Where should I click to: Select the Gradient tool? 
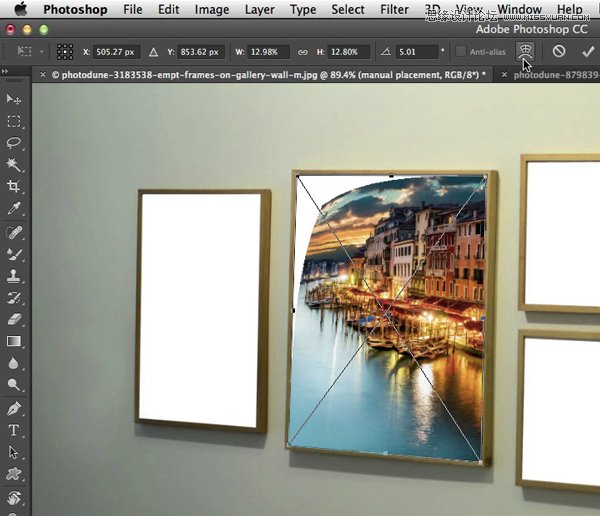(x=14, y=341)
